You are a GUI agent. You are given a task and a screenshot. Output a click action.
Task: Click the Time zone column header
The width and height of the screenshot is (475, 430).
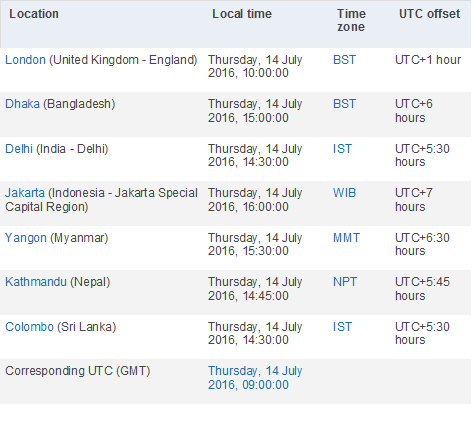pyautogui.click(x=351, y=20)
